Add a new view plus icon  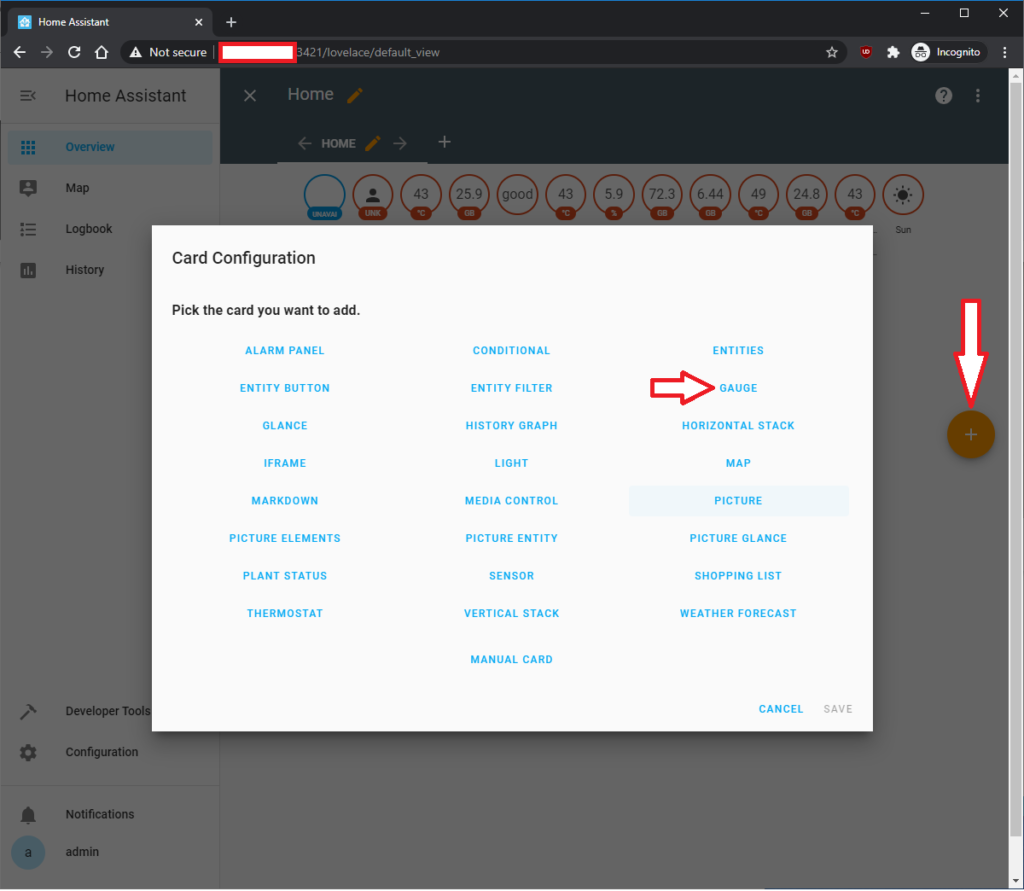click(x=444, y=142)
